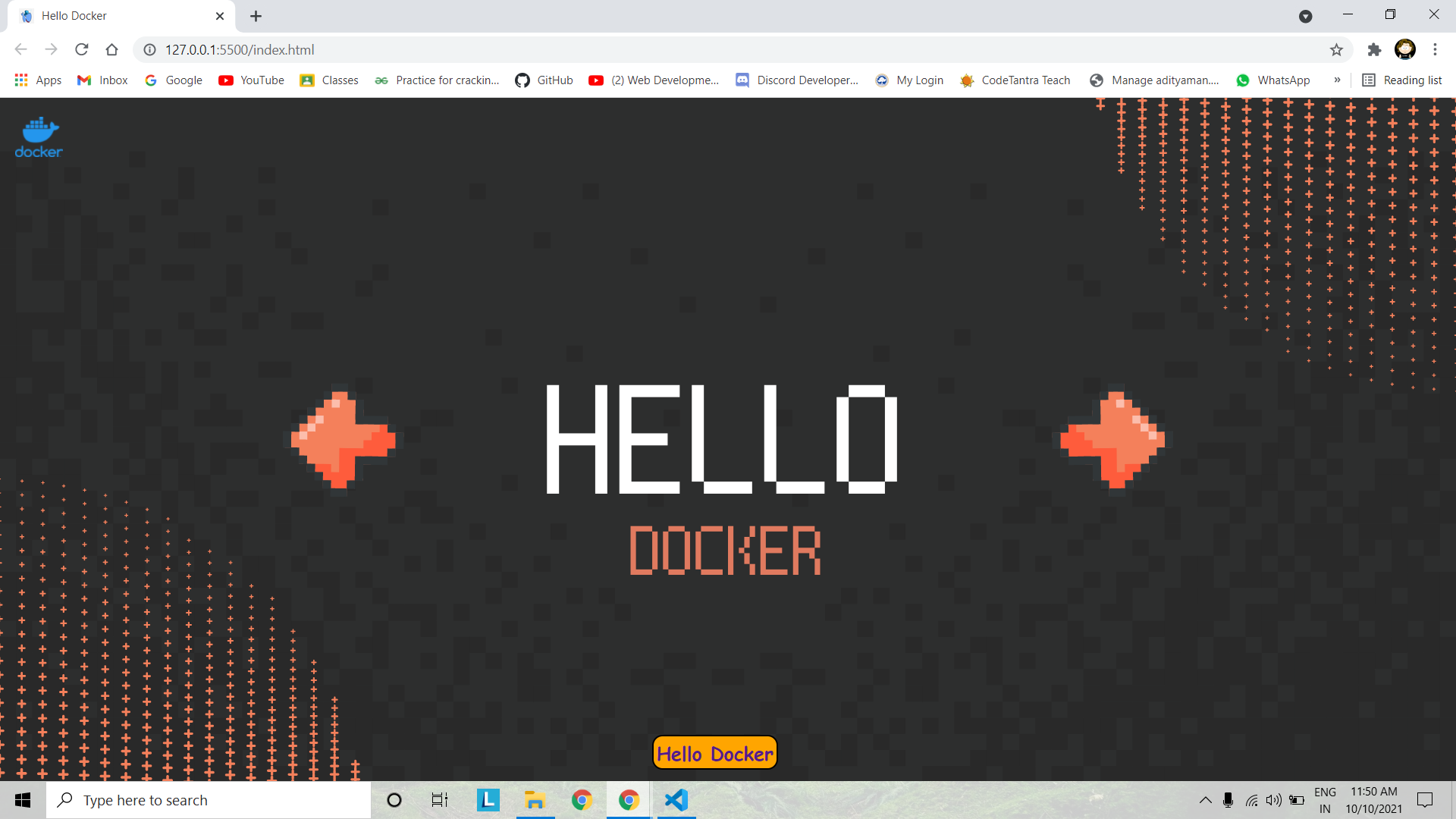Image resolution: width=1456 pixels, height=819 pixels.
Task: Open the GitHub bookmark
Action: coord(544,80)
